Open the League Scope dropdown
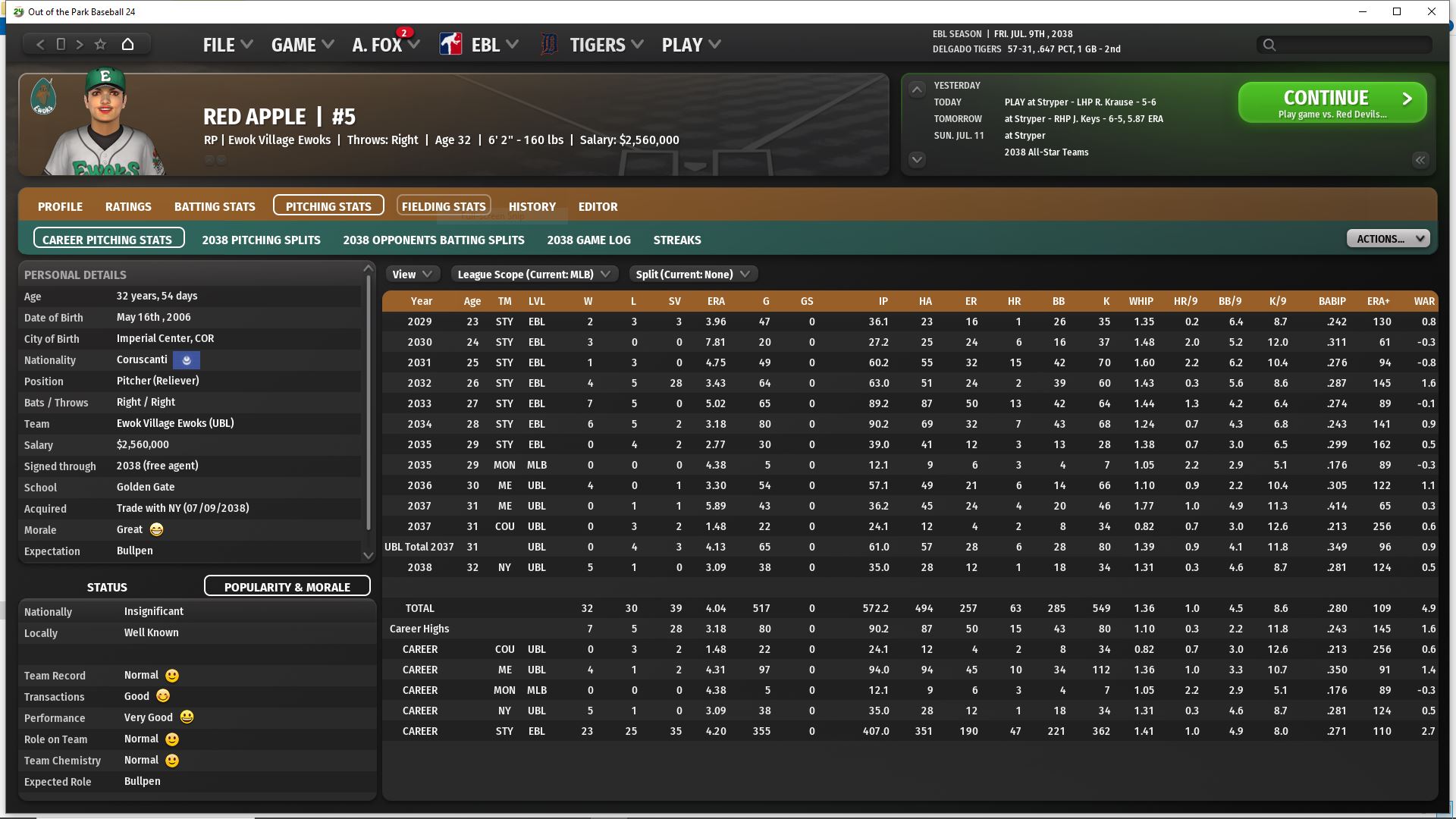The width and height of the screenshot is (1456, 819). pos(534,275)
